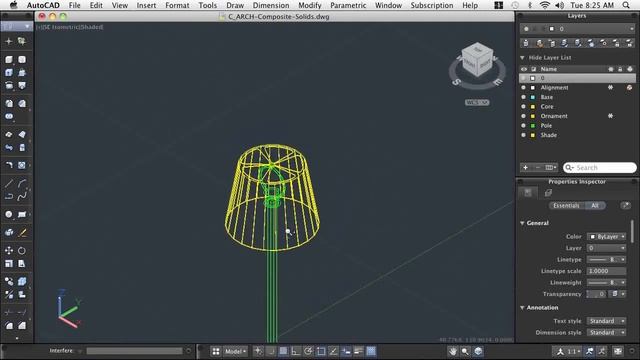Toggle visibility of the Shade layer
Image resolution: width=640 pixels, height=360 pixels.
click(x=523, y=135)
